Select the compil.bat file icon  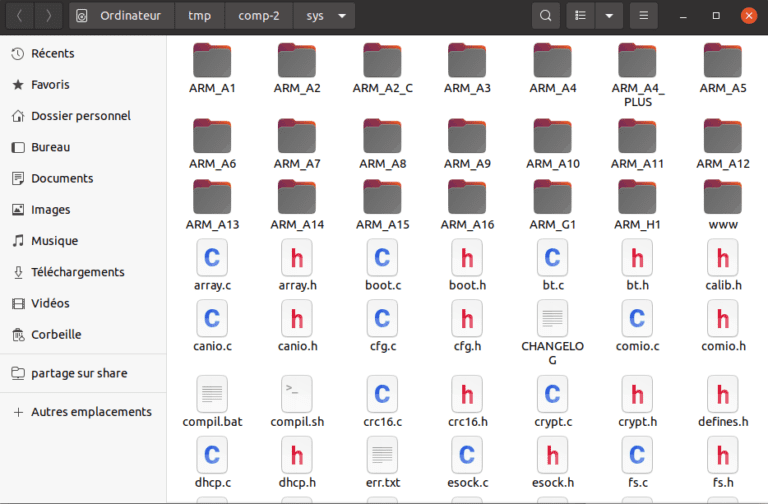pos(212,394)
